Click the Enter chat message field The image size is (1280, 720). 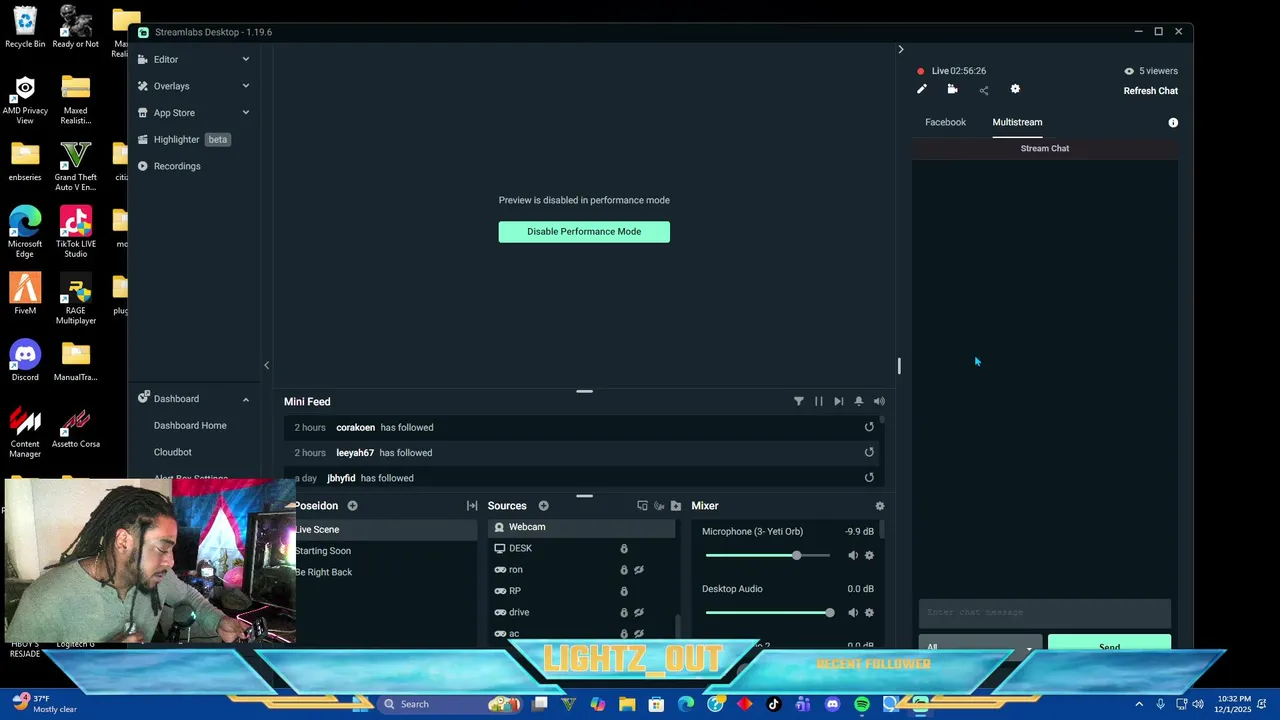1045,612
